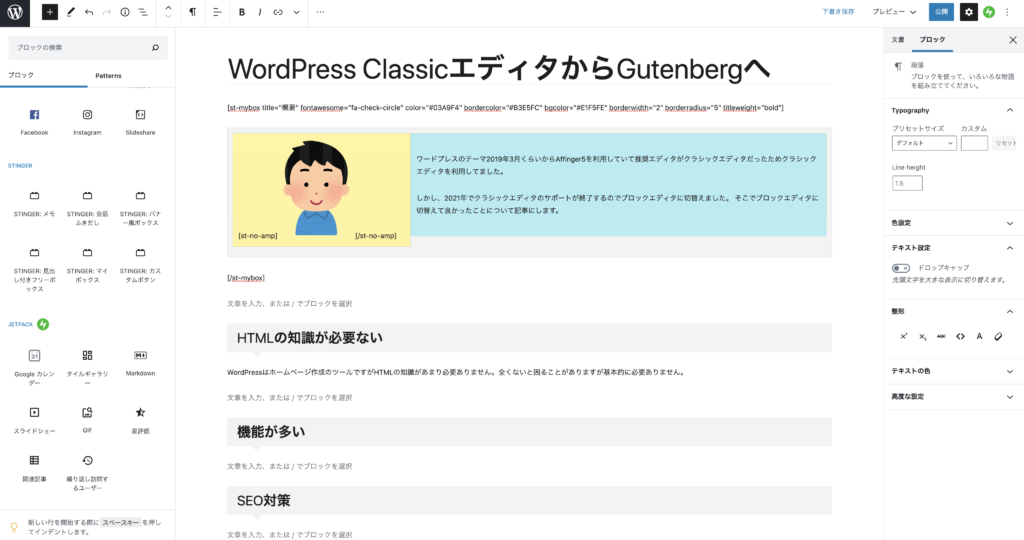
Task: Insert the GIF block
Action: (88, 420)
